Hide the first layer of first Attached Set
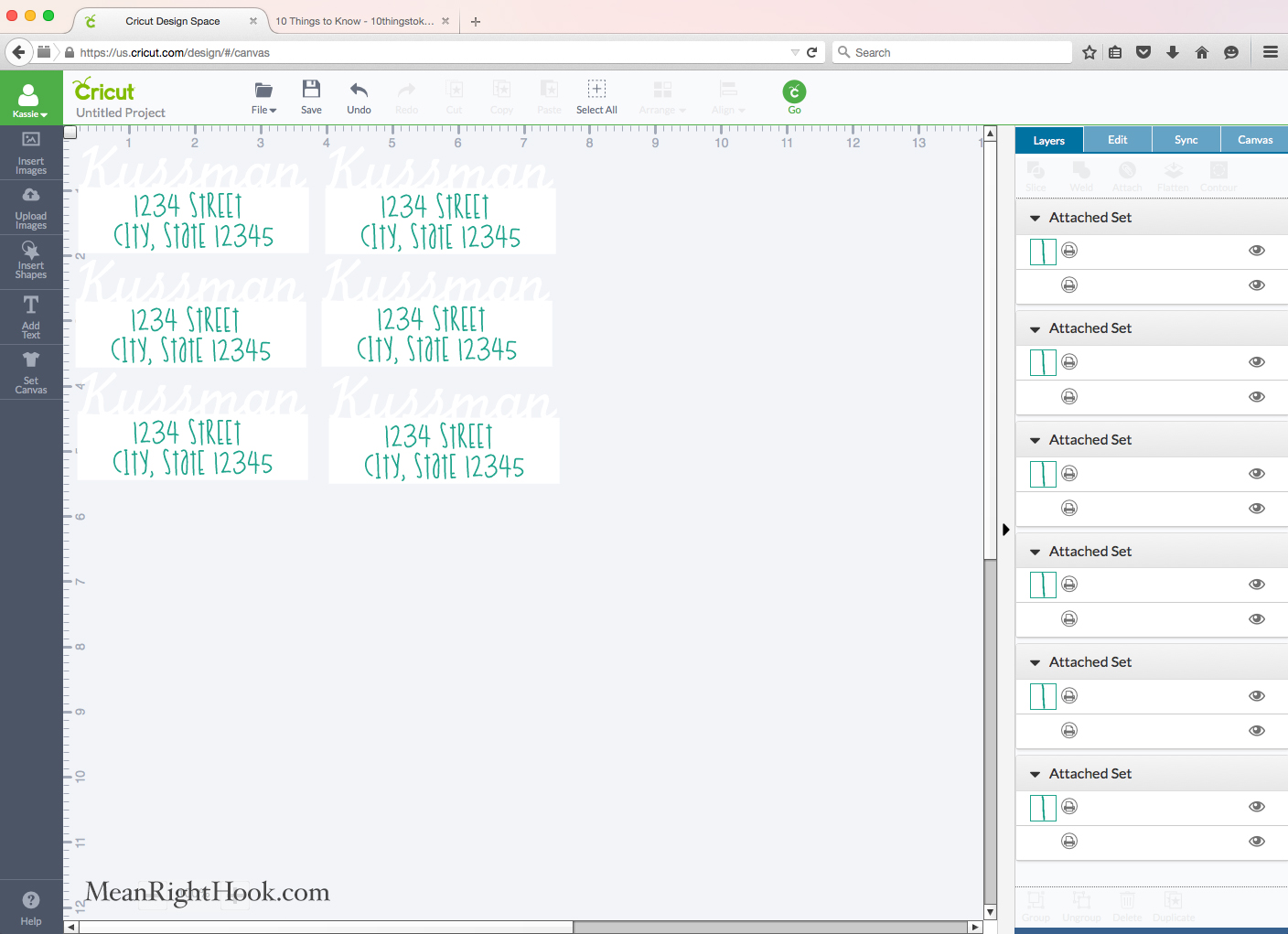The image size is (1288, 934). (1257, 251)
